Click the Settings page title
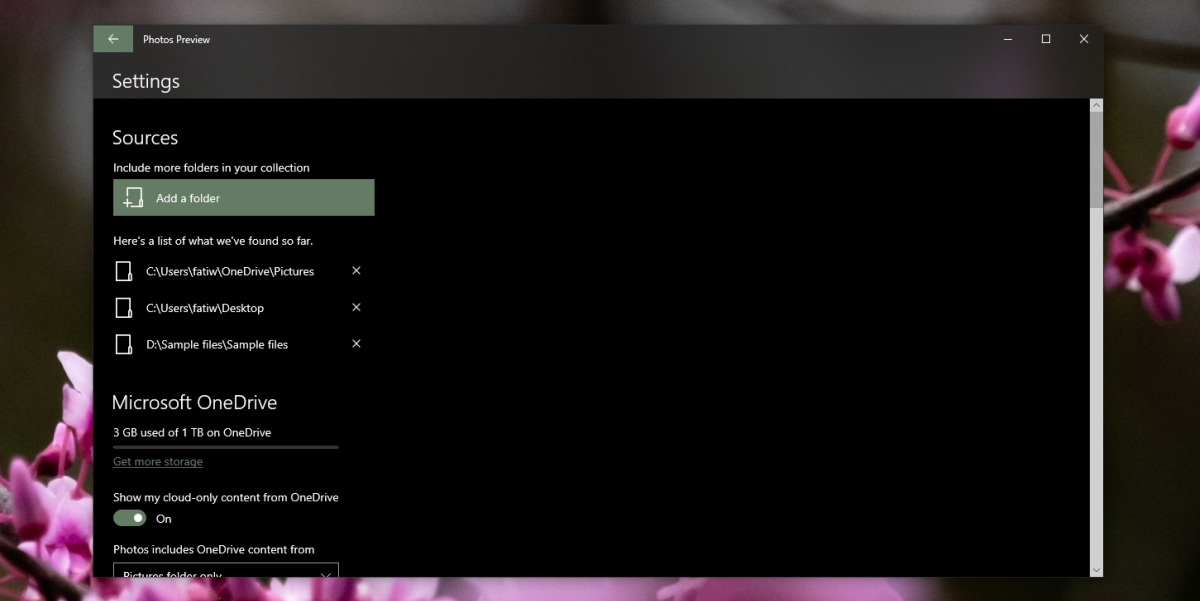Screen dimensions: 1200x601 146,81
